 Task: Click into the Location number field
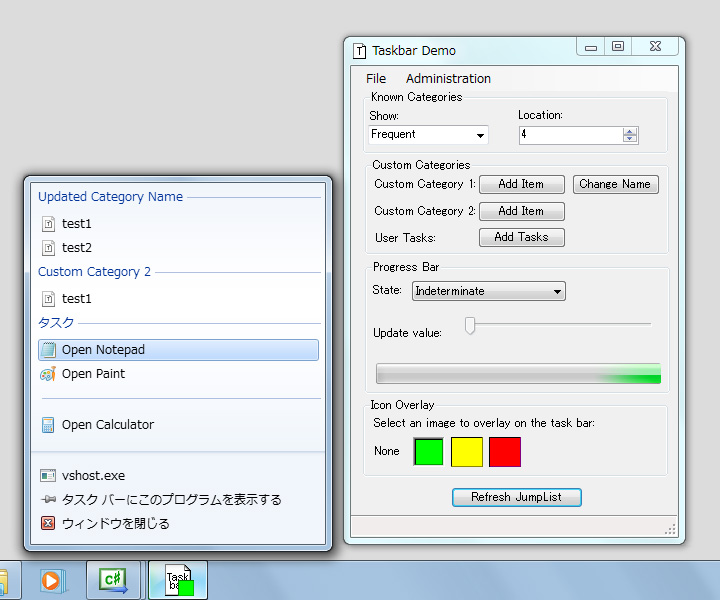571,135
